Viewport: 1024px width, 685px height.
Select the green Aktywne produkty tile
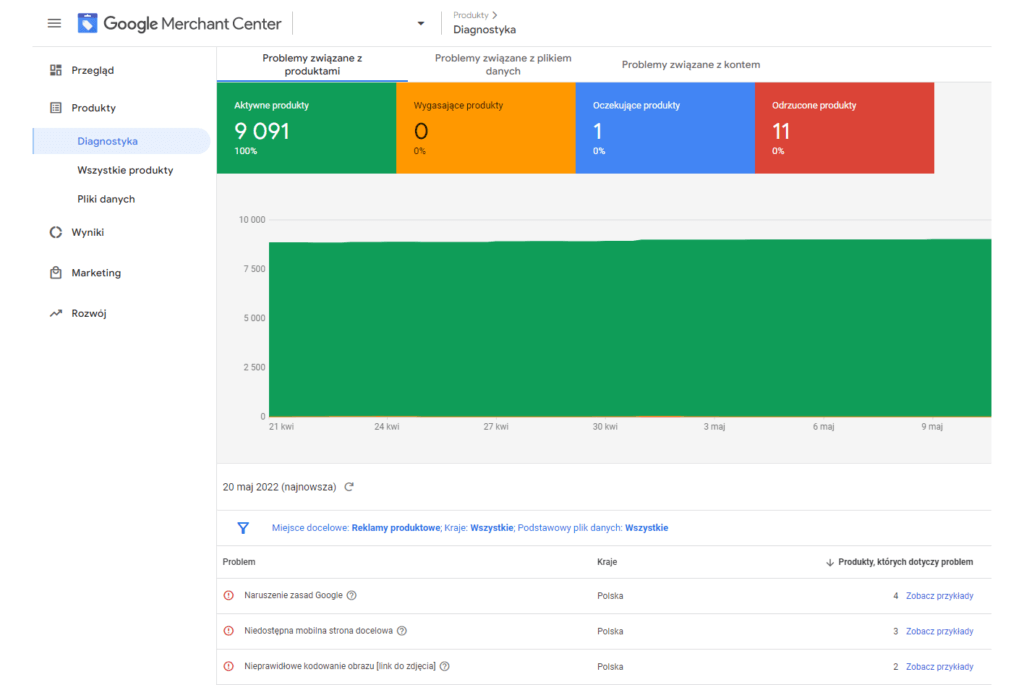pyautogui.click(x=306, y=128)
